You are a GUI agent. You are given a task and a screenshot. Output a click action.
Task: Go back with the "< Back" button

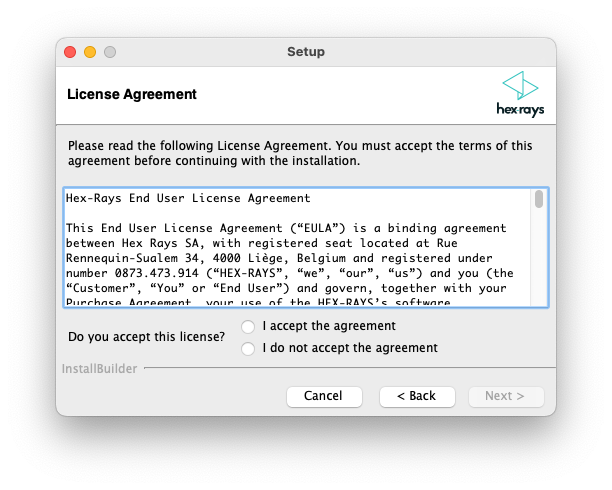tap(416, 396)
